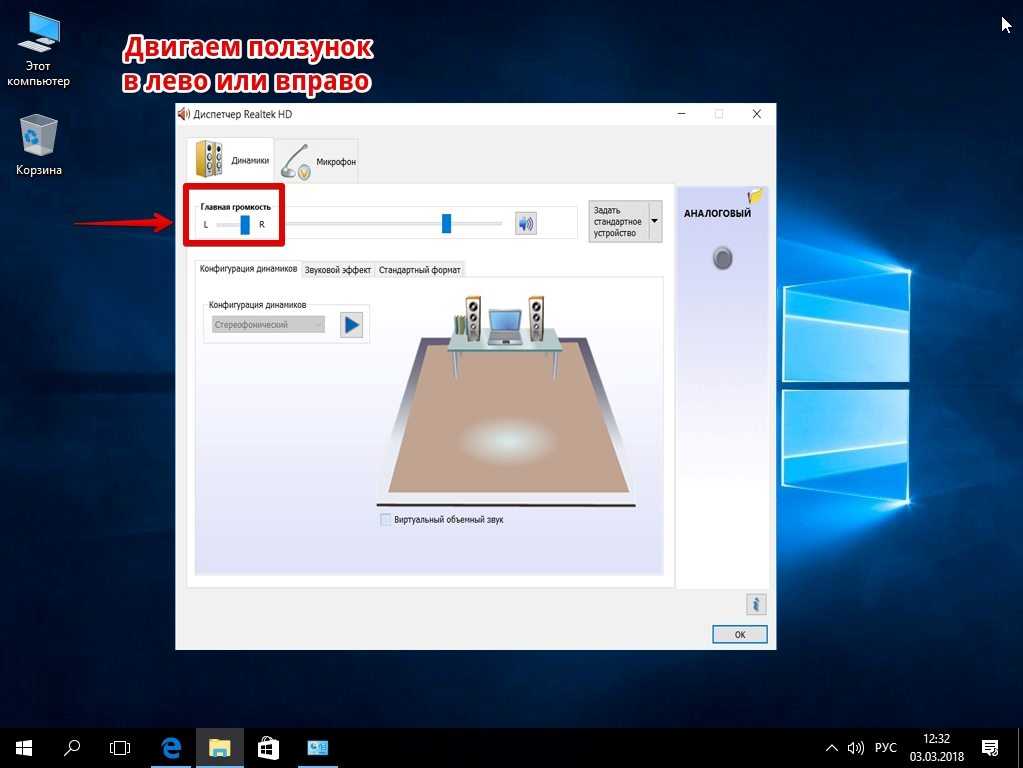This screenshot has height=768, width=1023.
Task: Enable the Виртуальный объемный звук checkbox
Action: coord(386,520)
